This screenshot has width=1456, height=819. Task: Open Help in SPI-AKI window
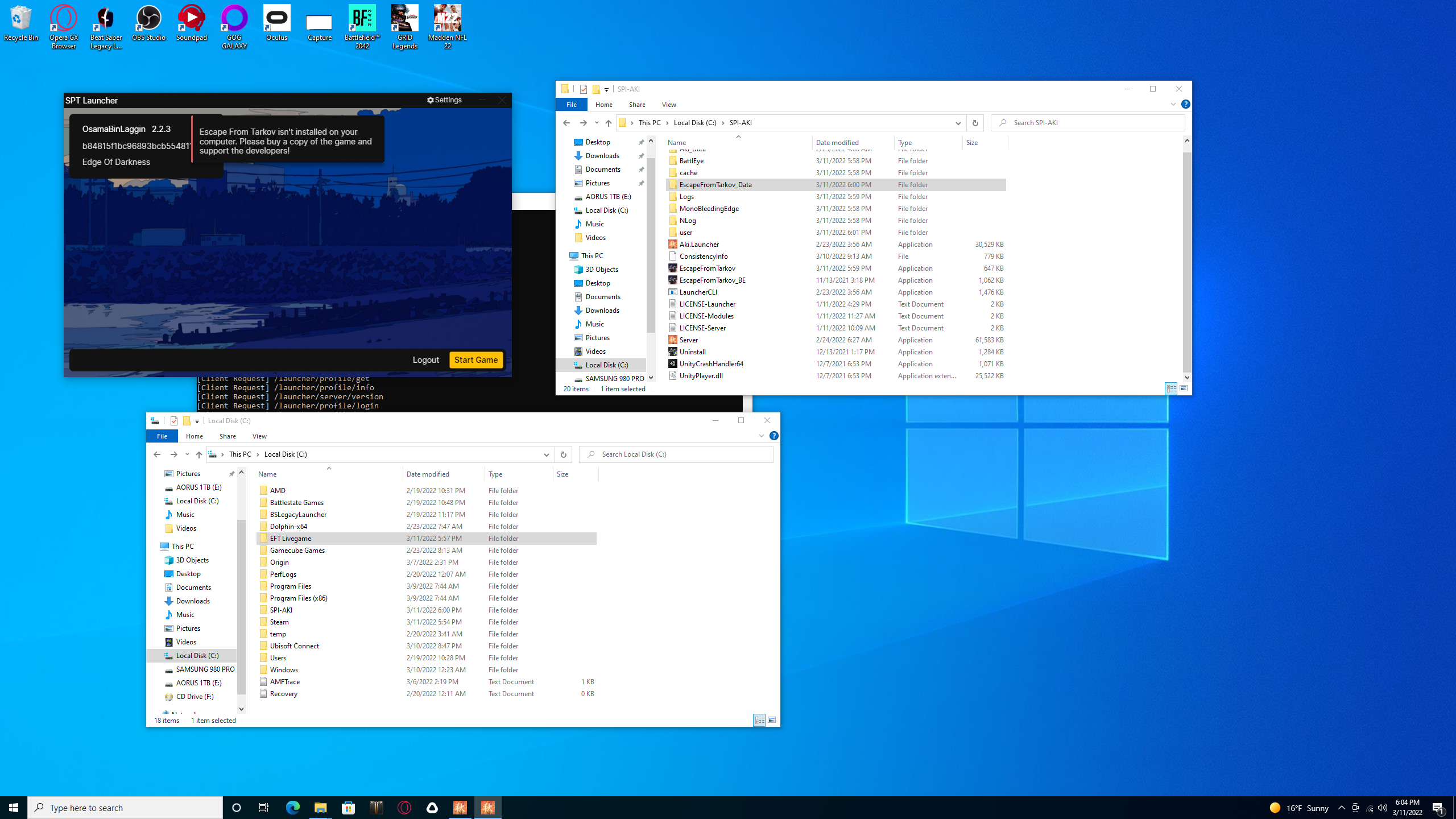(1185, 105)
